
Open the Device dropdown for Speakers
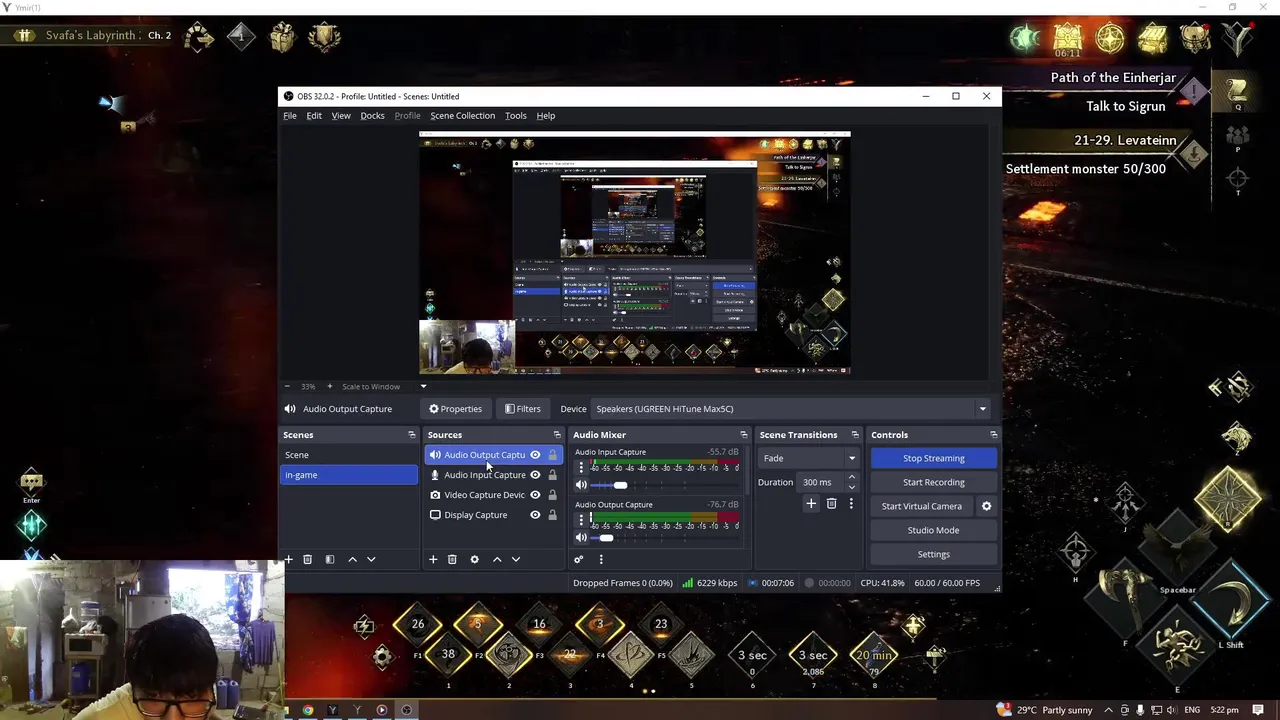pos(790,408)
